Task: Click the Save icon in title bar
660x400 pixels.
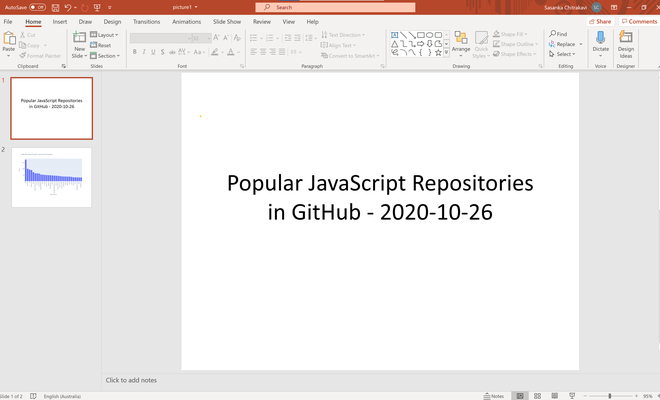Action: (x=54, y=7)
